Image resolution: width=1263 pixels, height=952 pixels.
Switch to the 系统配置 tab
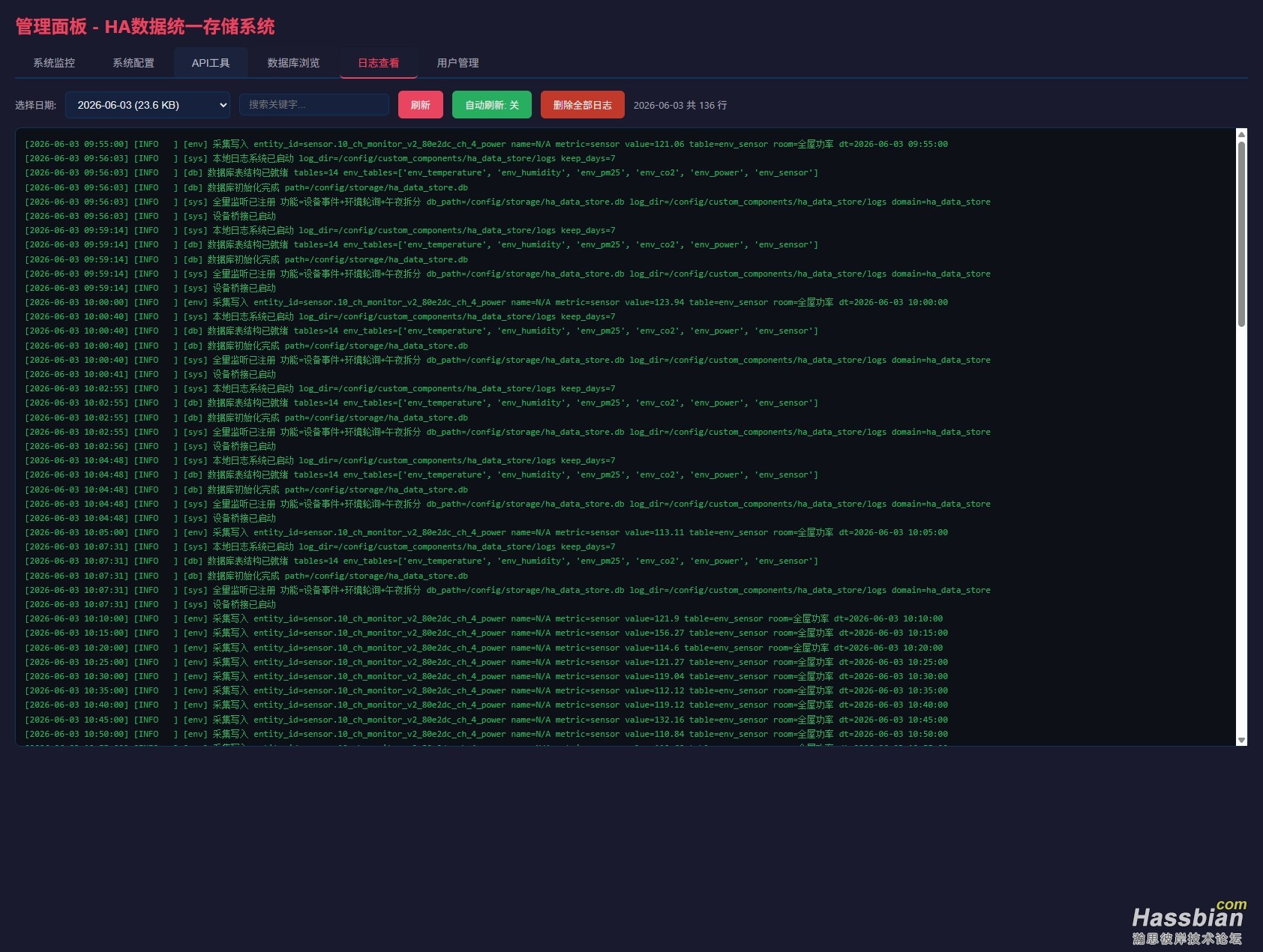(133, 63)
